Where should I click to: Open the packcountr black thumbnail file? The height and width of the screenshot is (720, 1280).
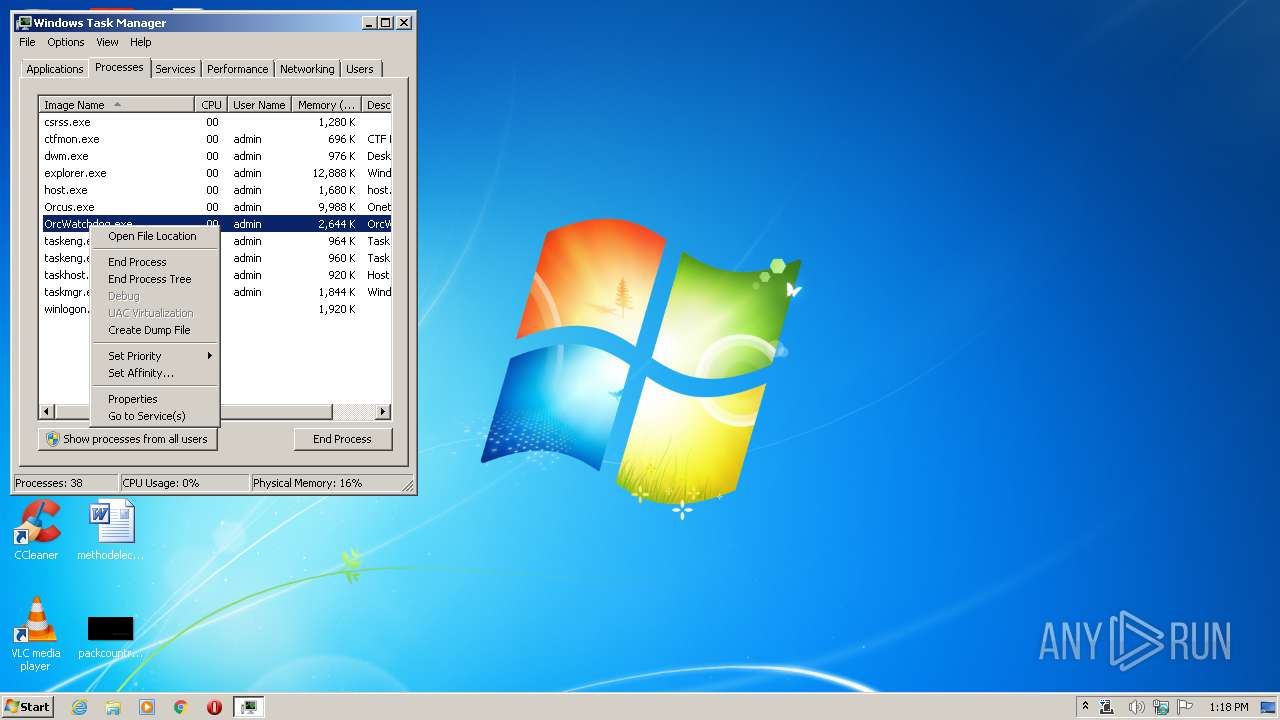[x=110, y=637]
